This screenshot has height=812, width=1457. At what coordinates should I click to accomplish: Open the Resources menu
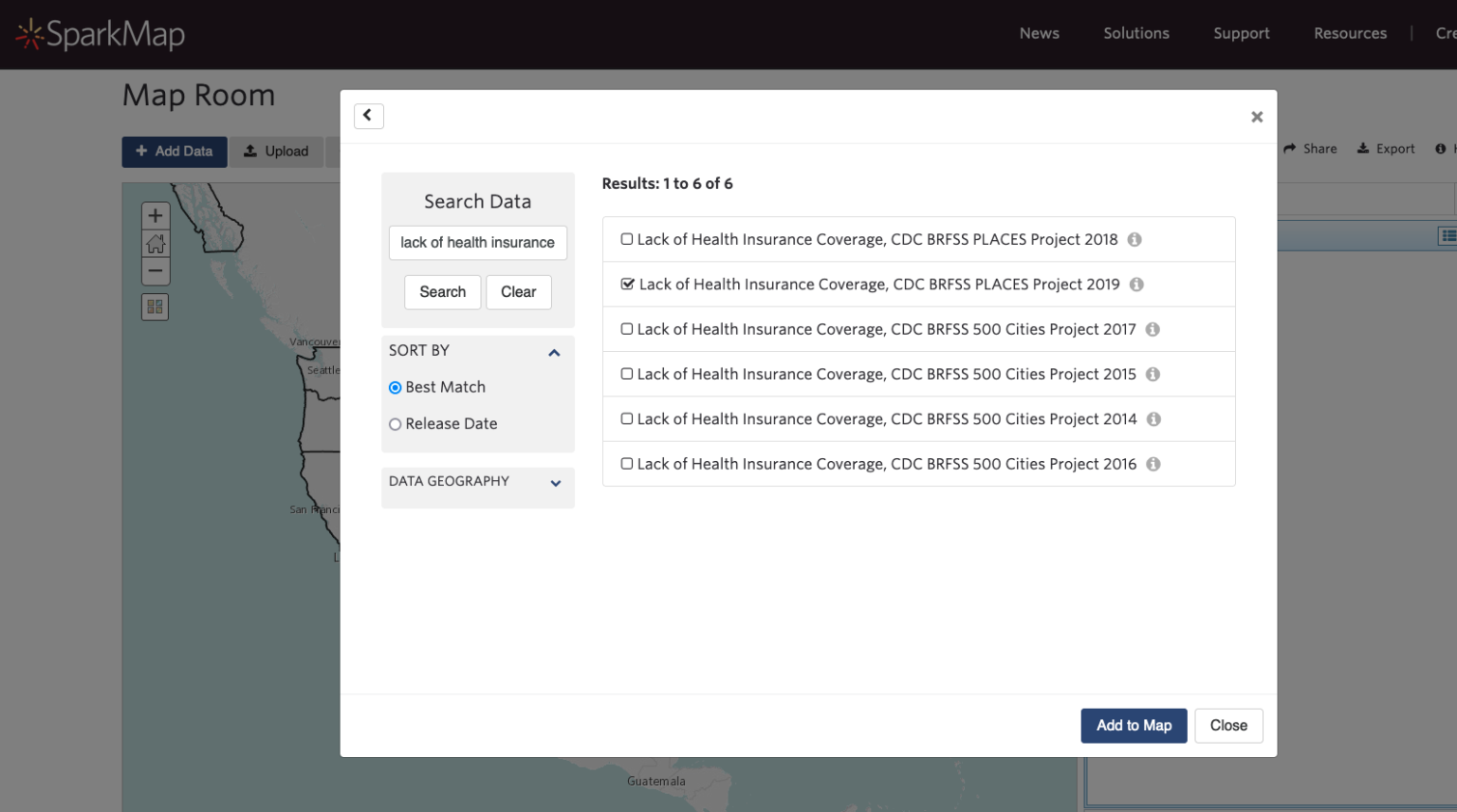click(x=1350, y=32)
